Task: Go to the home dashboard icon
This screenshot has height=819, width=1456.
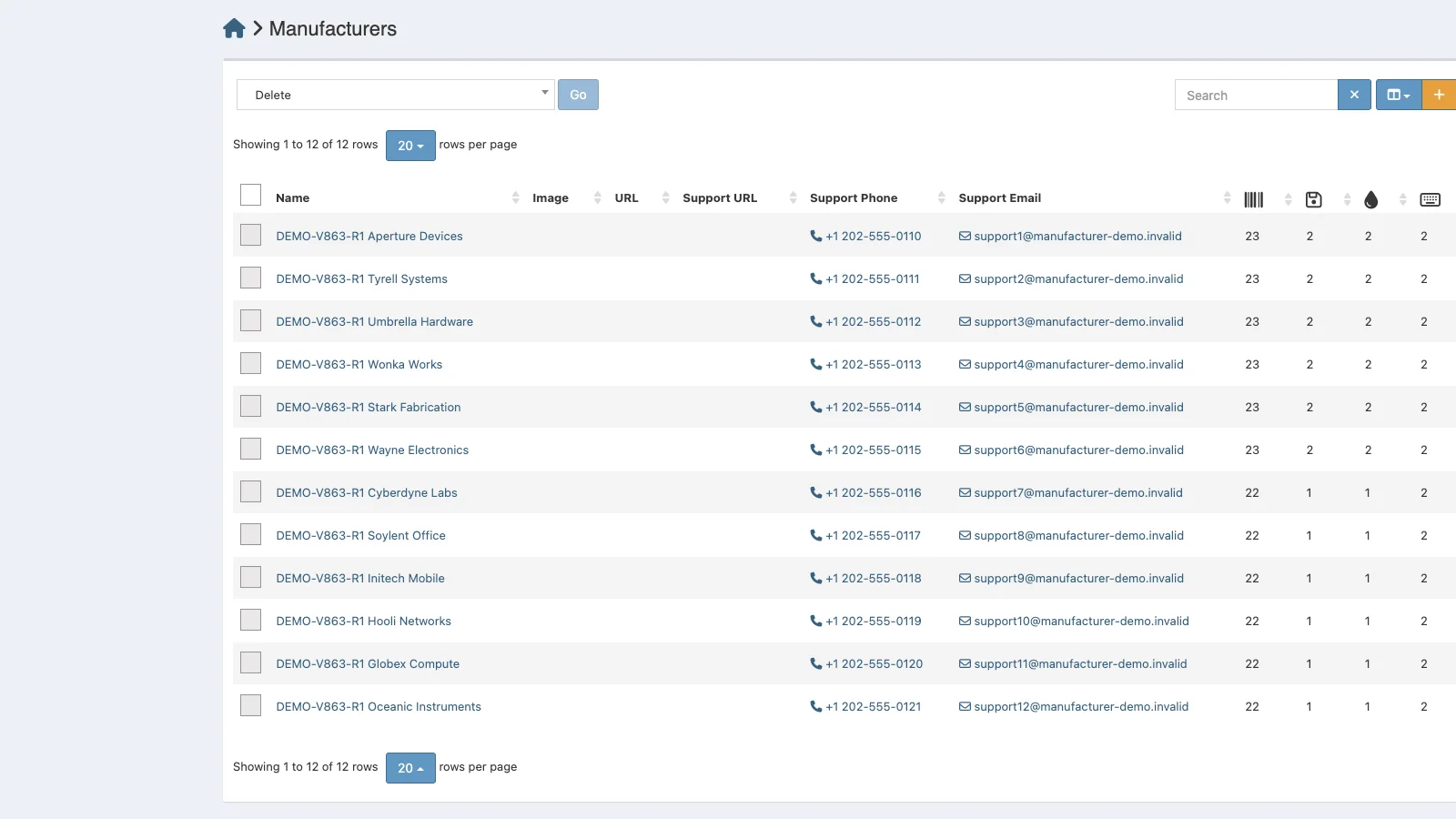Action: pos(234,28)
